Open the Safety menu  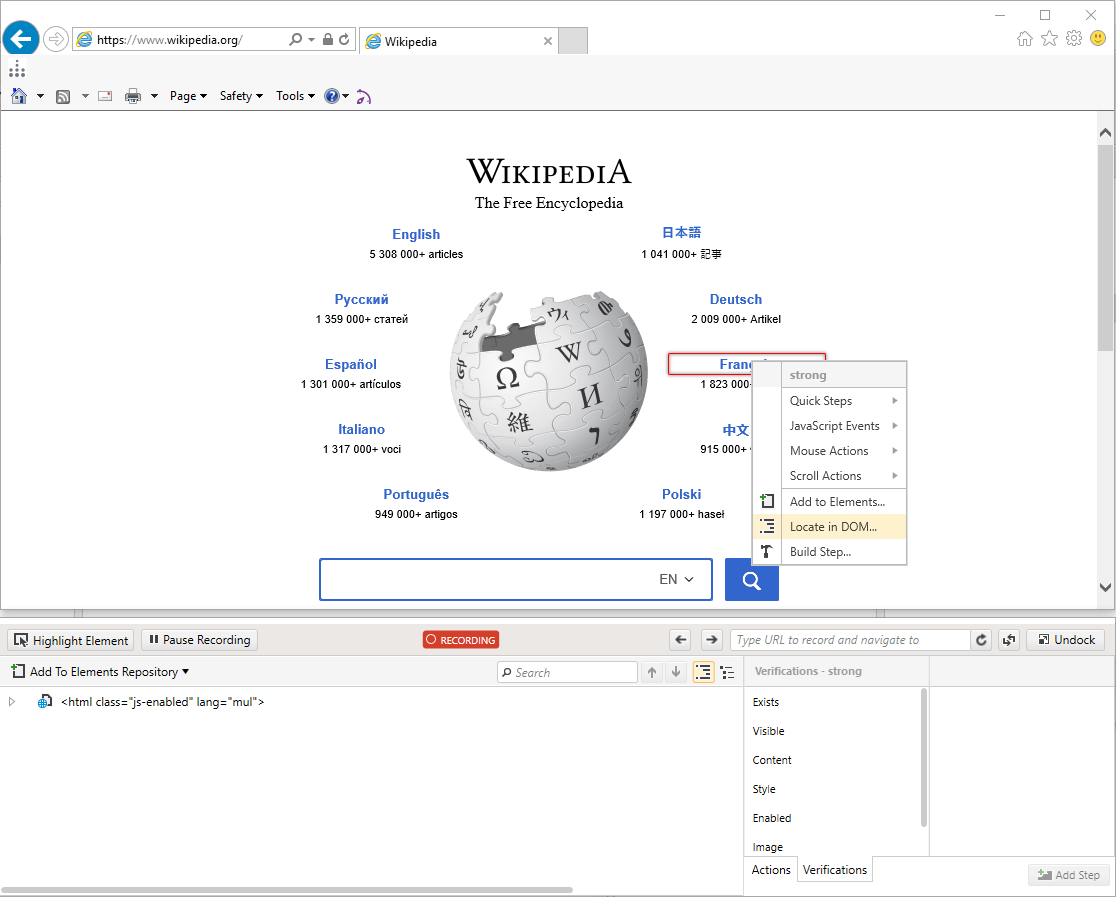[241, 96]
